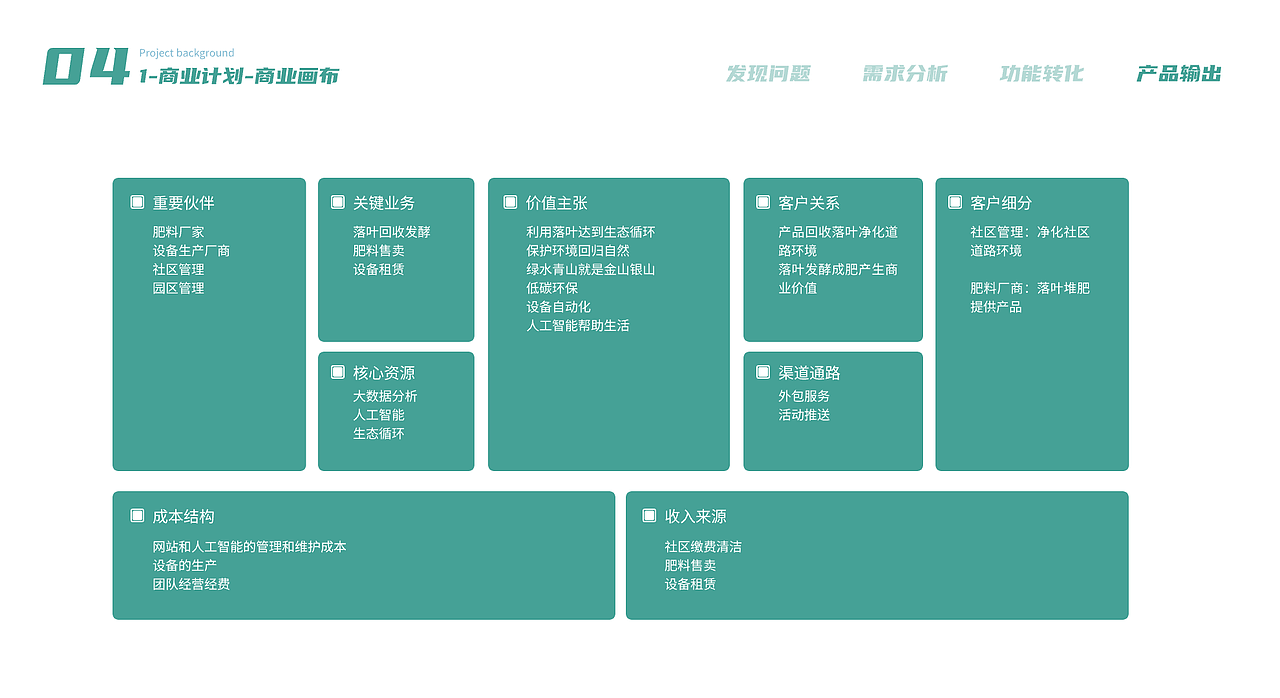Open the 功能转化 section
1280x698 pixels.
pyautogui.click(x=1040, y=72)
